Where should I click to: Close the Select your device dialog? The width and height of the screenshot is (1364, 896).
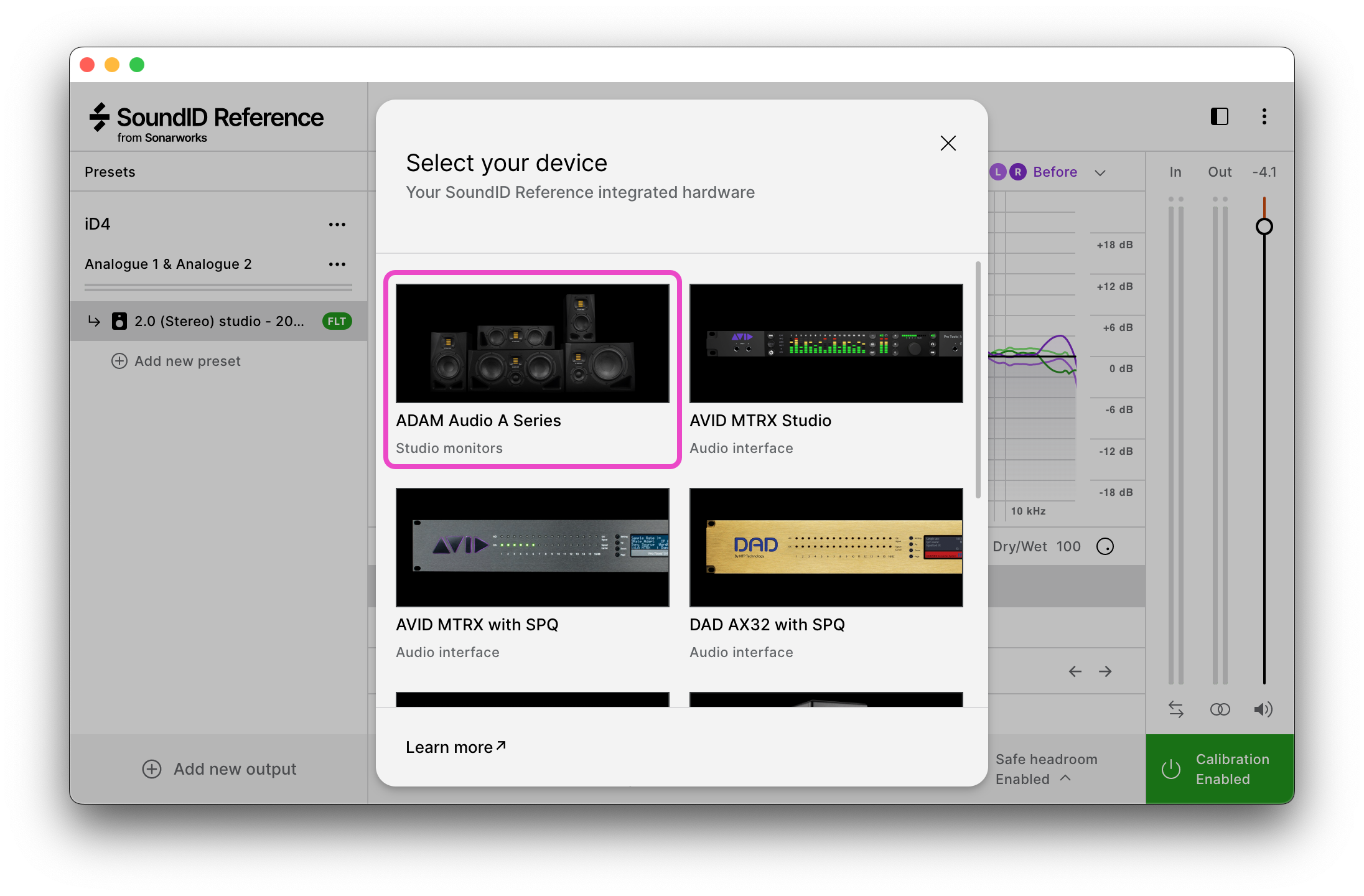tap(948, 143)
